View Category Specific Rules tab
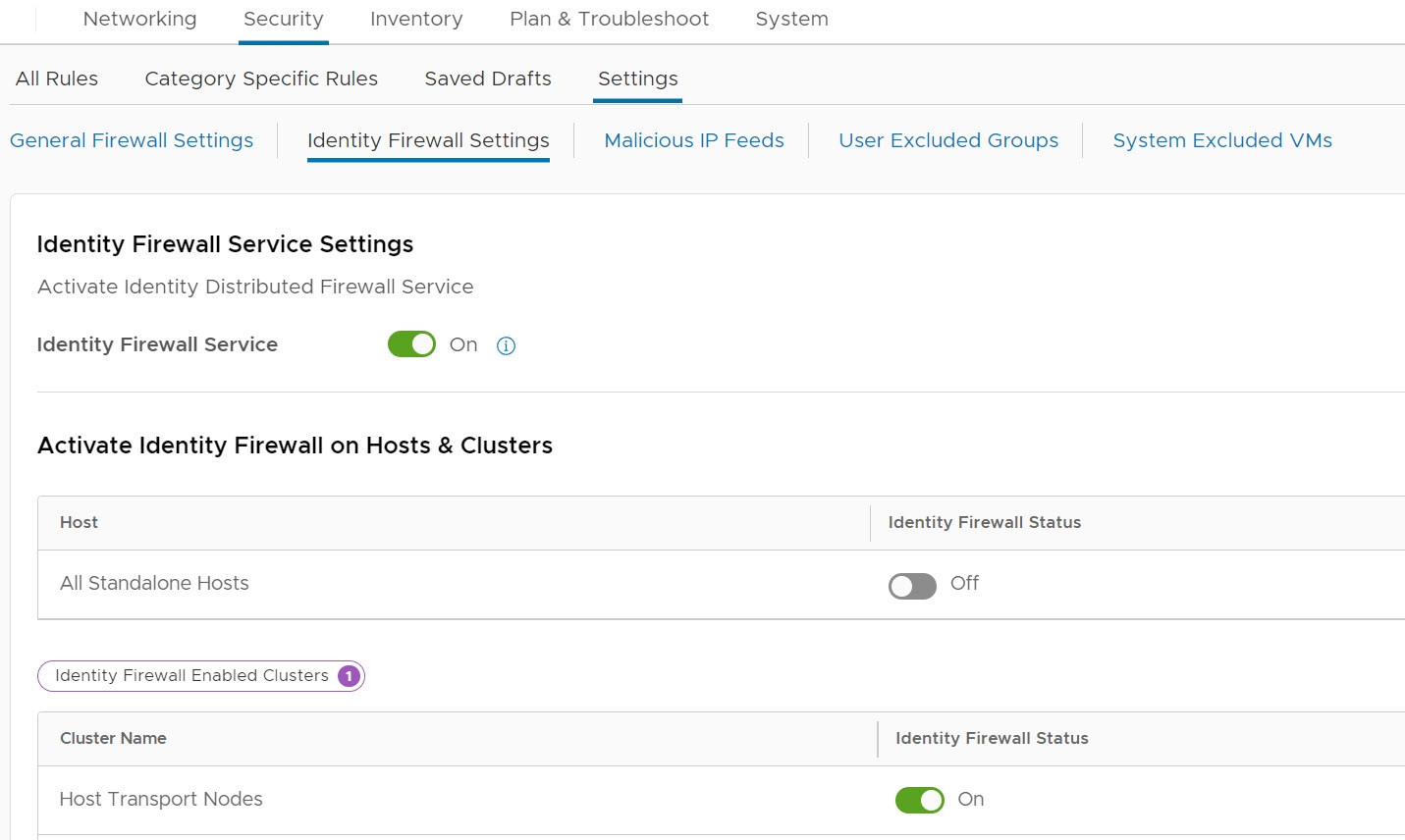The image size is (1405, 840). 261,79
